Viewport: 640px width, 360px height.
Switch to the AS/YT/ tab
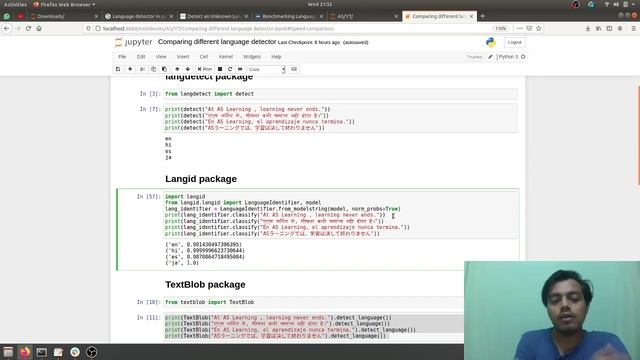point(364,16)
